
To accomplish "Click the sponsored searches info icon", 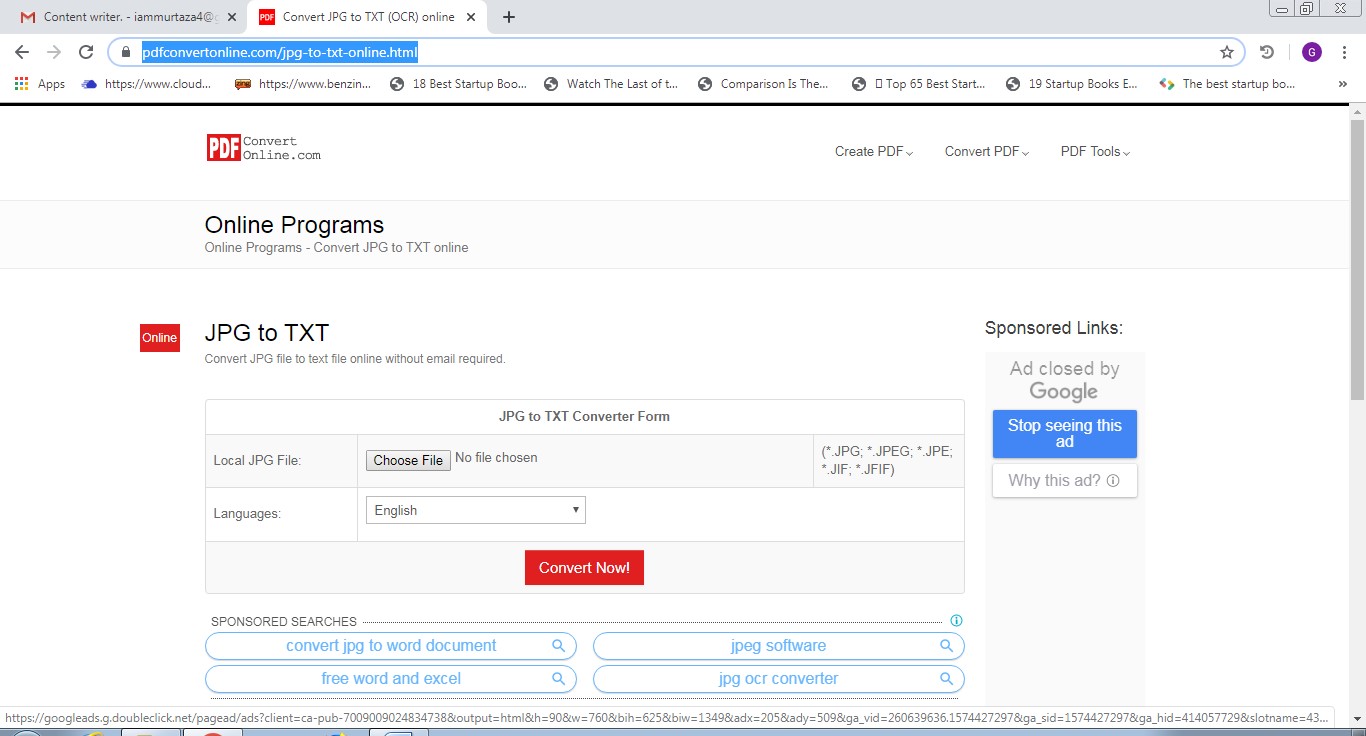I will tap(956, 621).
